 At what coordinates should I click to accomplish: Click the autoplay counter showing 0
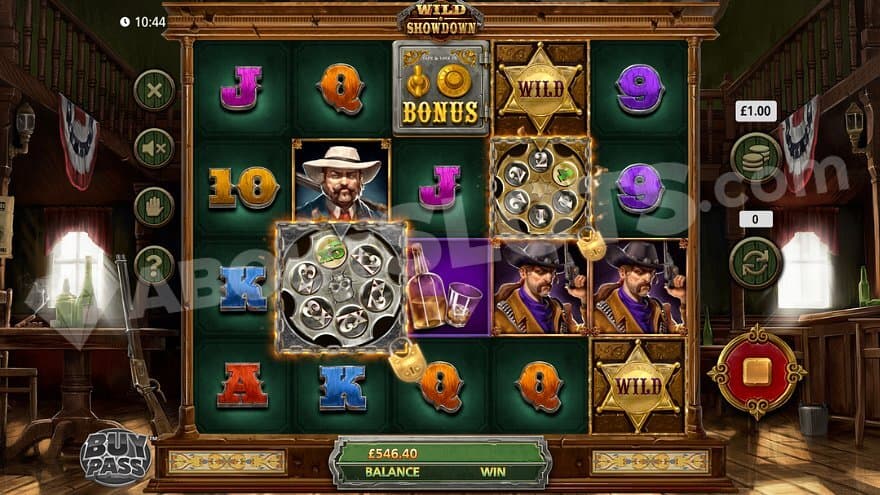point(755,219)
